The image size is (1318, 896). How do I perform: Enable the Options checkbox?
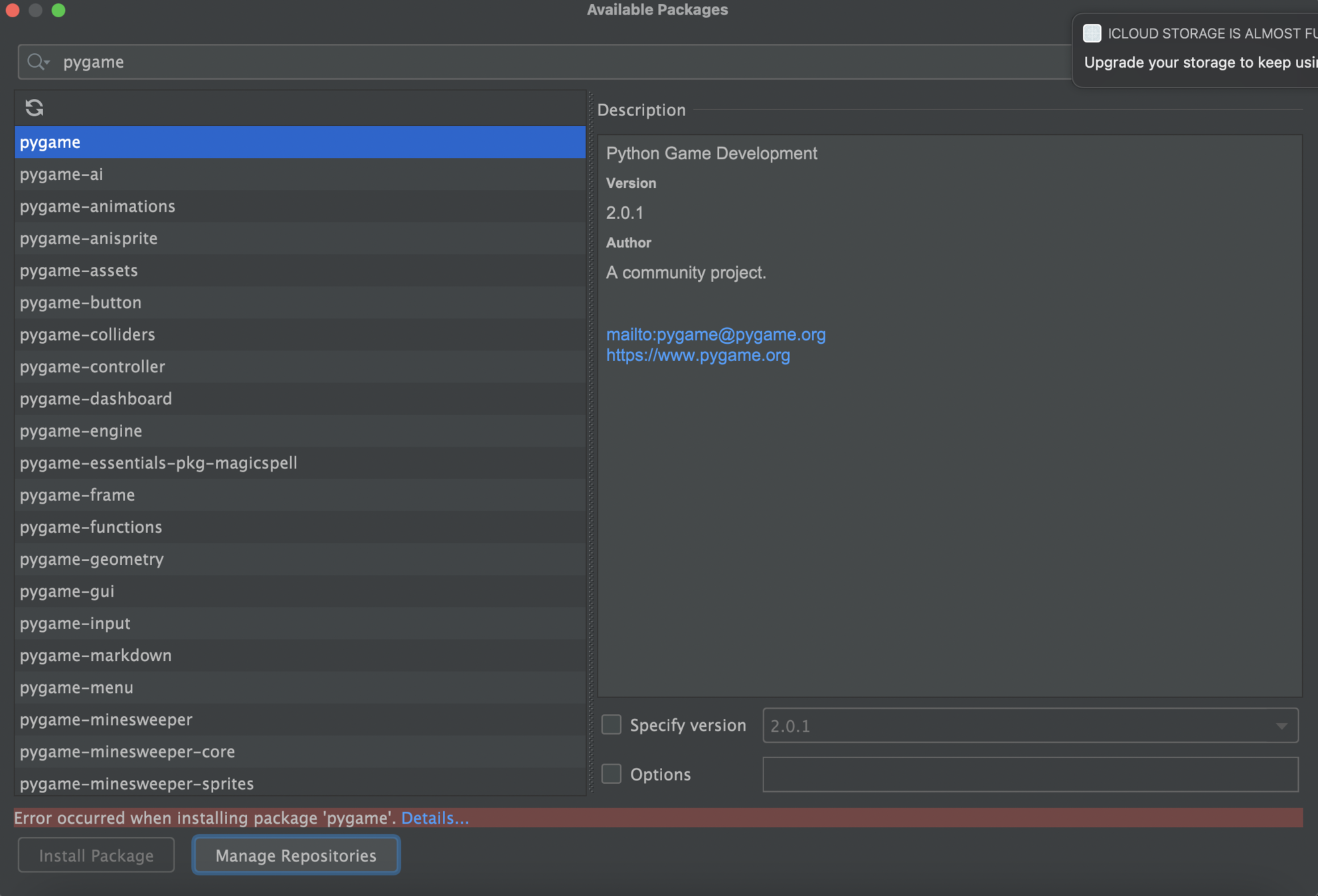[x=611, y=774]
